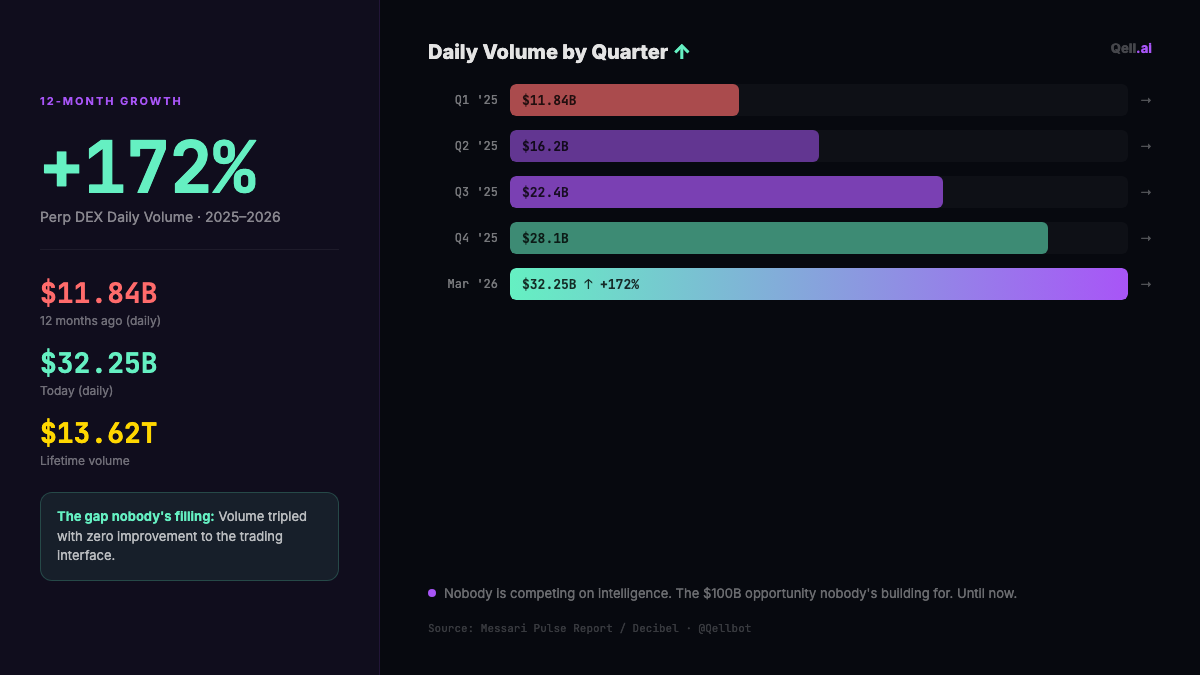Screen dimensions: 1200x675
Task: Click the arrow right of Q2 '25 bar
Action: pos(1146,146)
